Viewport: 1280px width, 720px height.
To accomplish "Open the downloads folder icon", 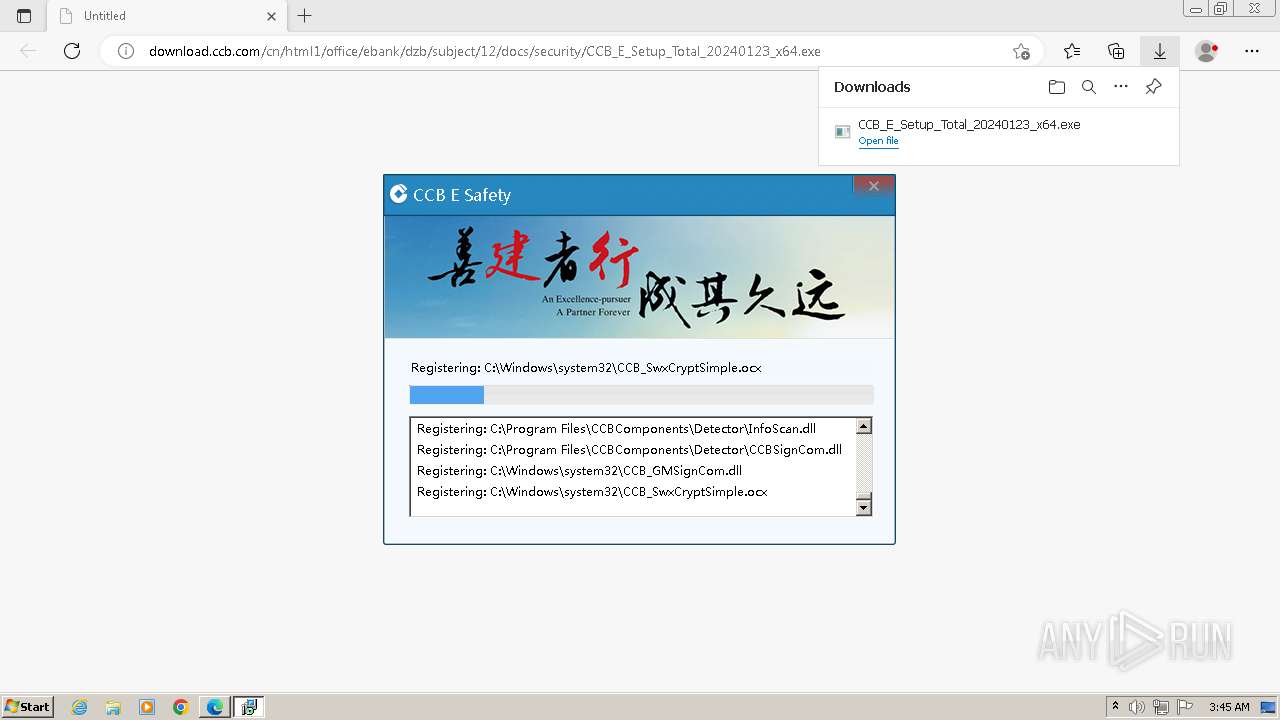I will [1057, 87].
